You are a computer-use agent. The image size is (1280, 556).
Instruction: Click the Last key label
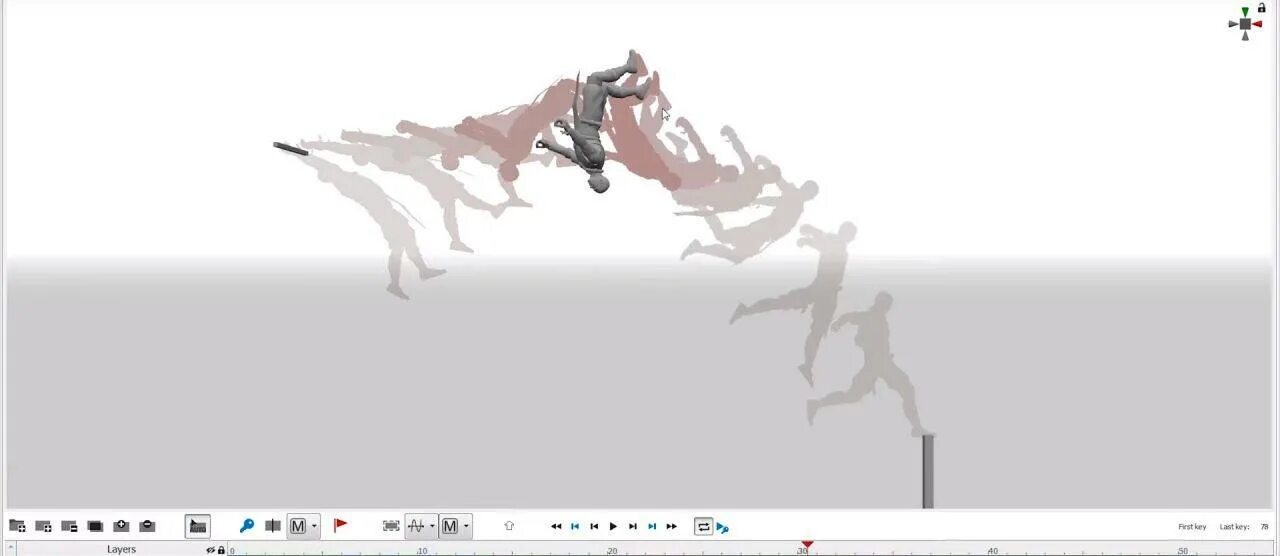point(1234,527)
